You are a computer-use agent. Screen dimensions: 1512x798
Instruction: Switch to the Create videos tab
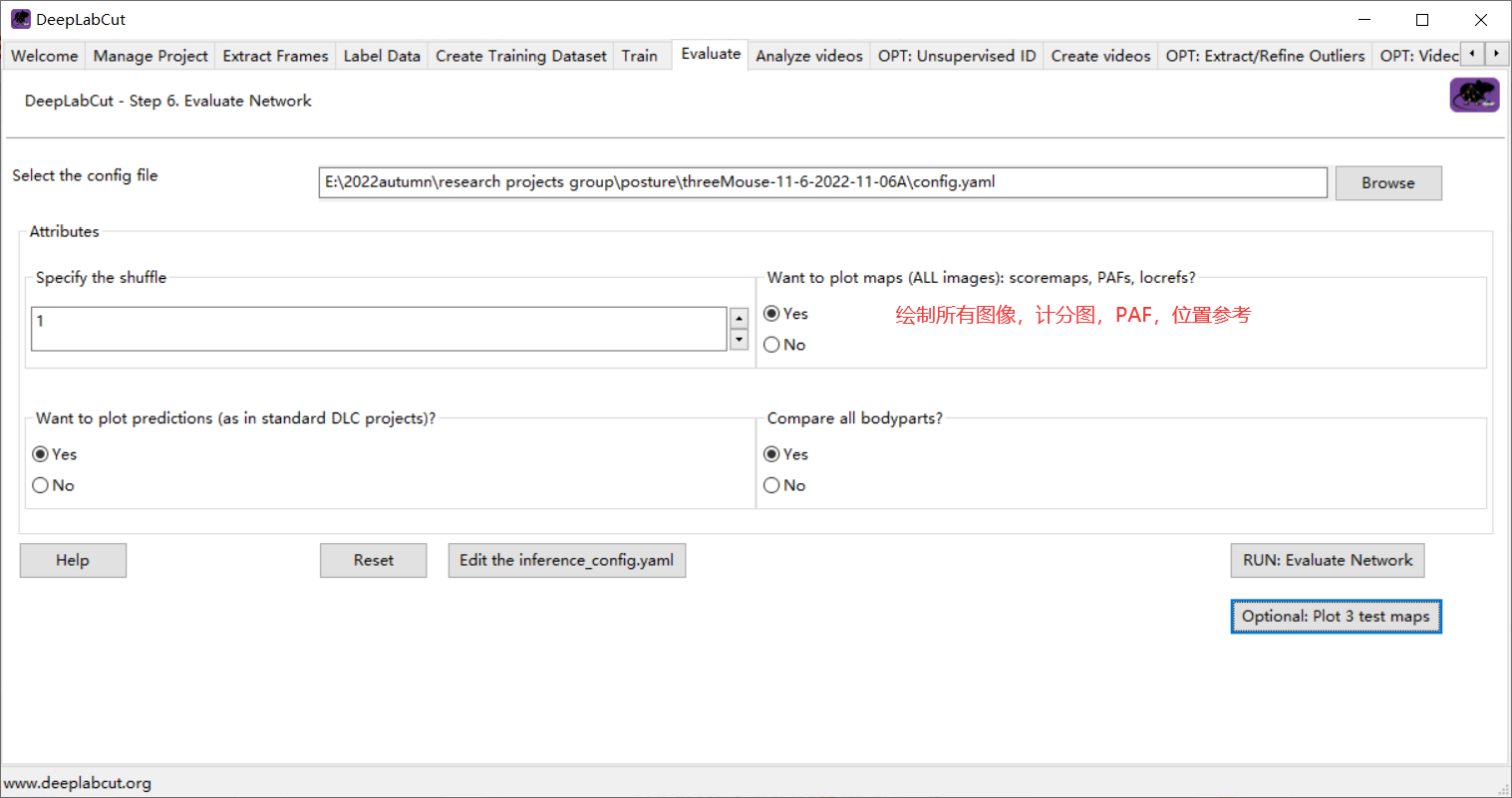coord(1100,56)
